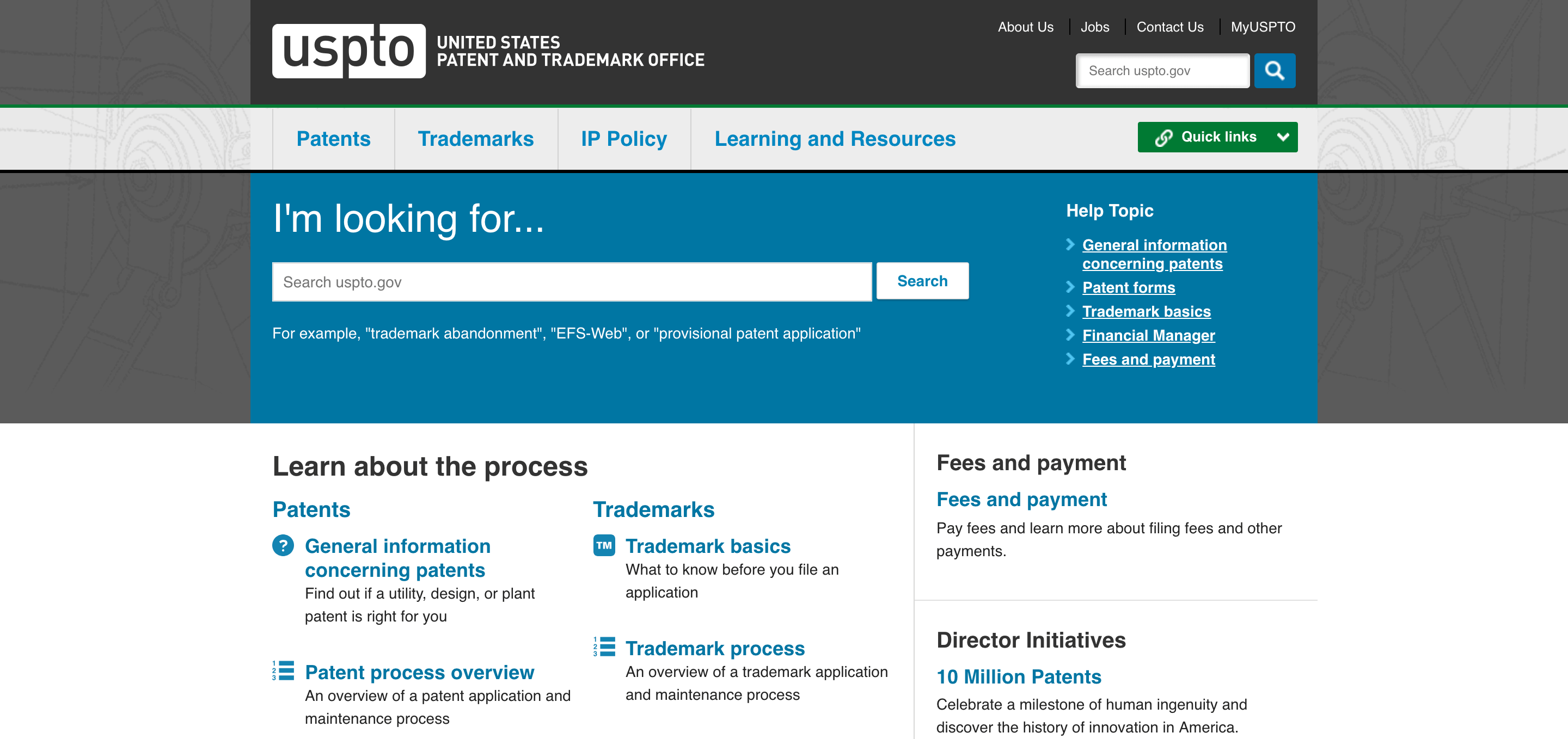Viewport: 1568px width, 739px height.
Task: Open the Trademarks navigation menu
Action: click(475, 139)
